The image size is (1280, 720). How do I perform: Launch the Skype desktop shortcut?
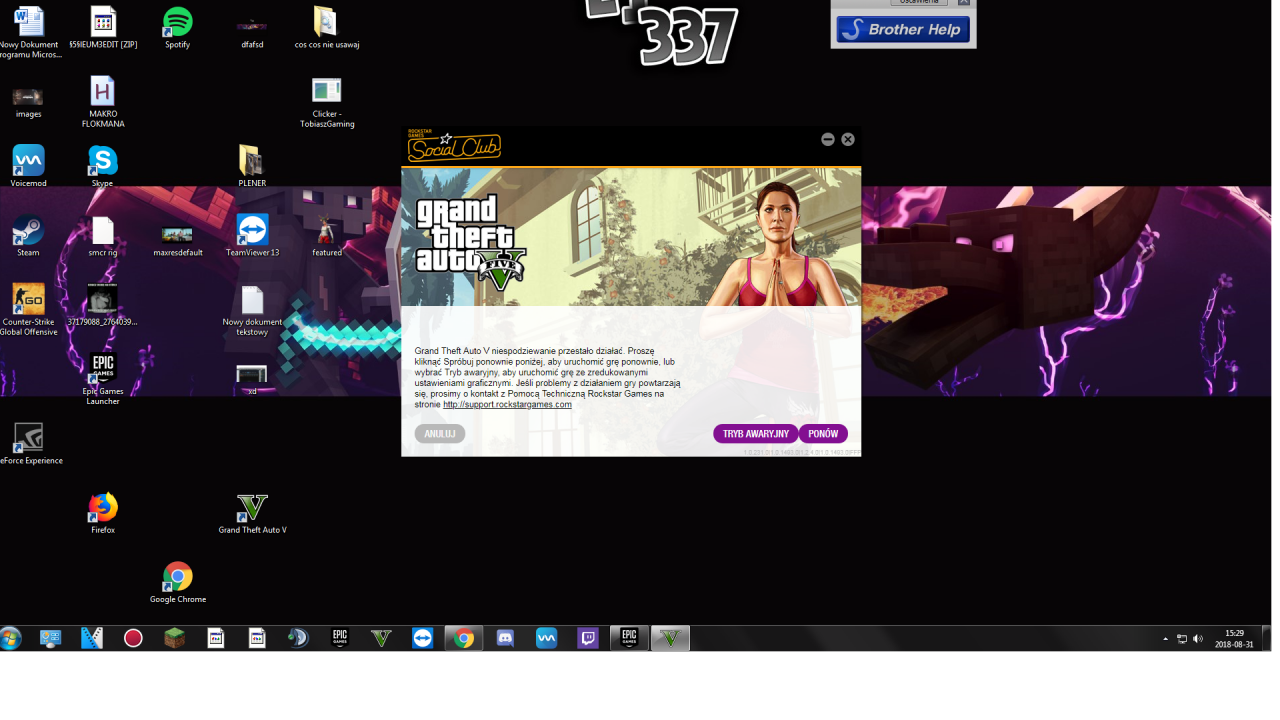[x=102, y=163]
